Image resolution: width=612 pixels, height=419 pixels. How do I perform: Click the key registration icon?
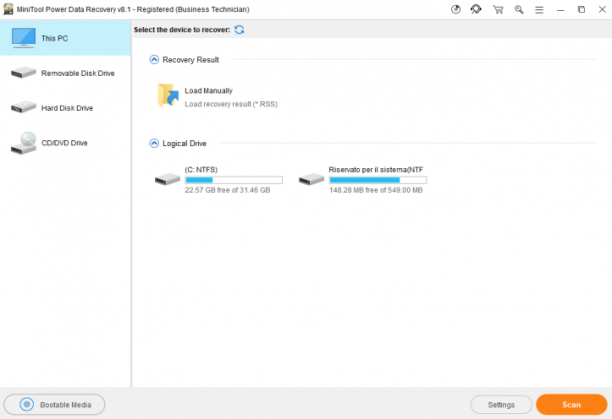[519, 9]
